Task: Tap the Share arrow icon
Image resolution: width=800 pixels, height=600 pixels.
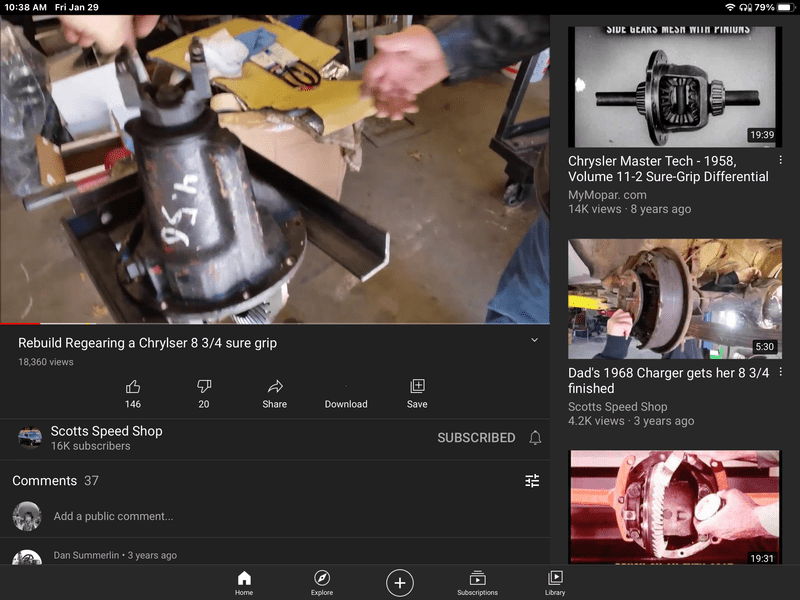Action: point(275,387)
